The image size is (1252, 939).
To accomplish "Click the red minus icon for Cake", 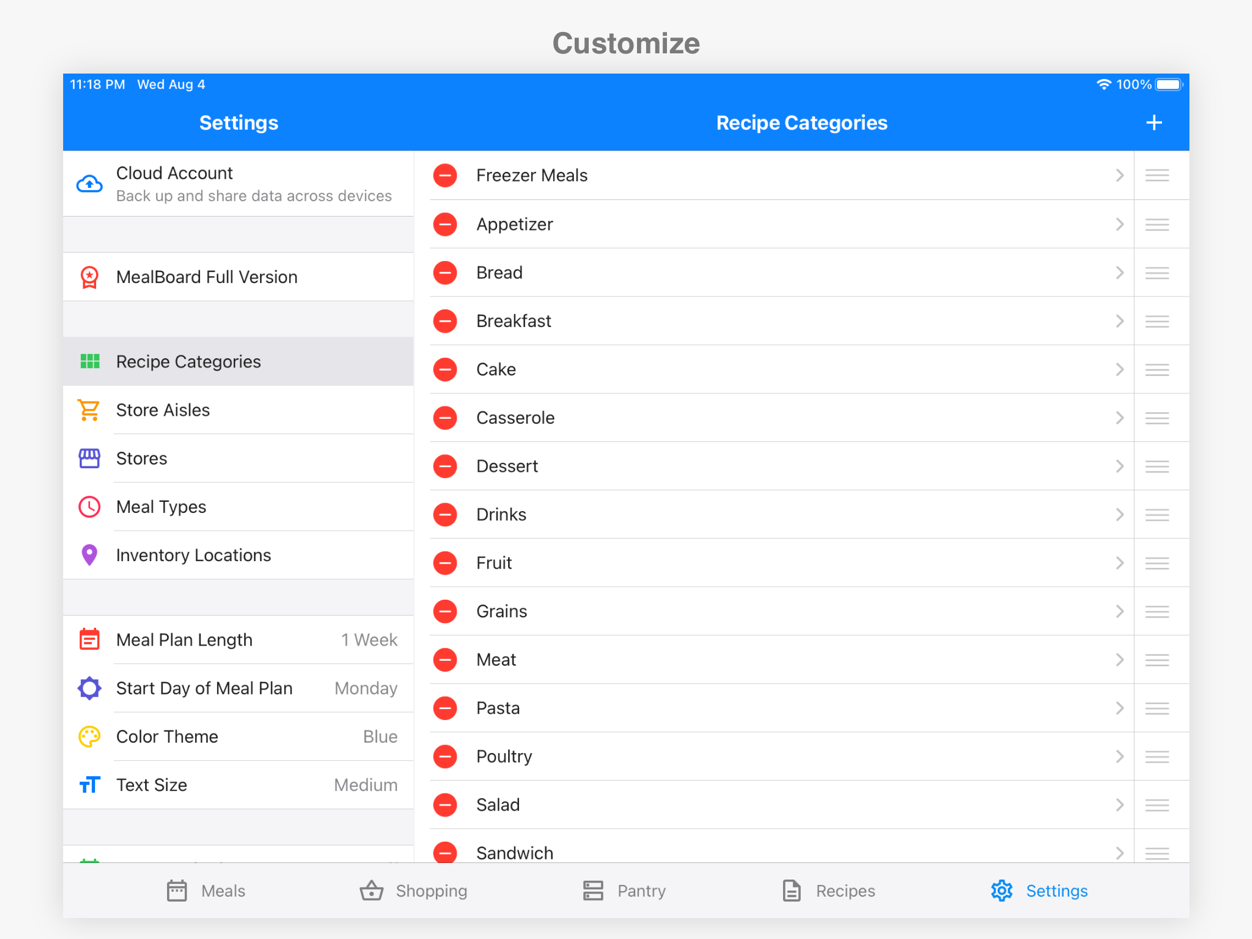I will 445,370.
